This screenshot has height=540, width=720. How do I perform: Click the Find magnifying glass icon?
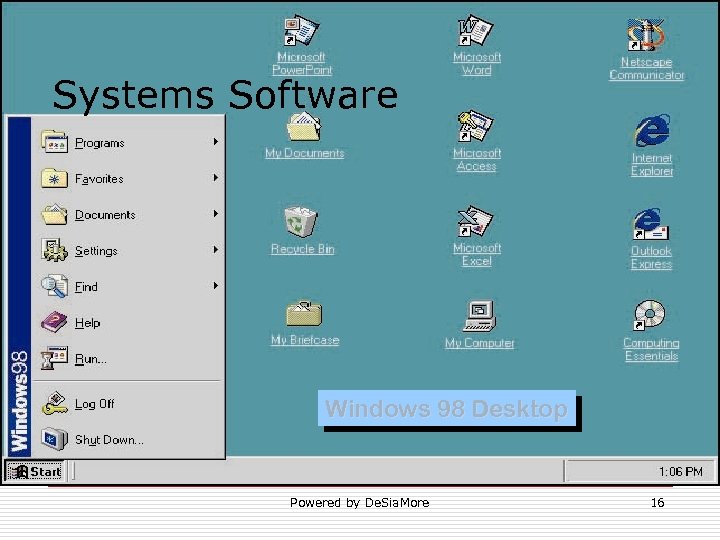click(54, 286)
